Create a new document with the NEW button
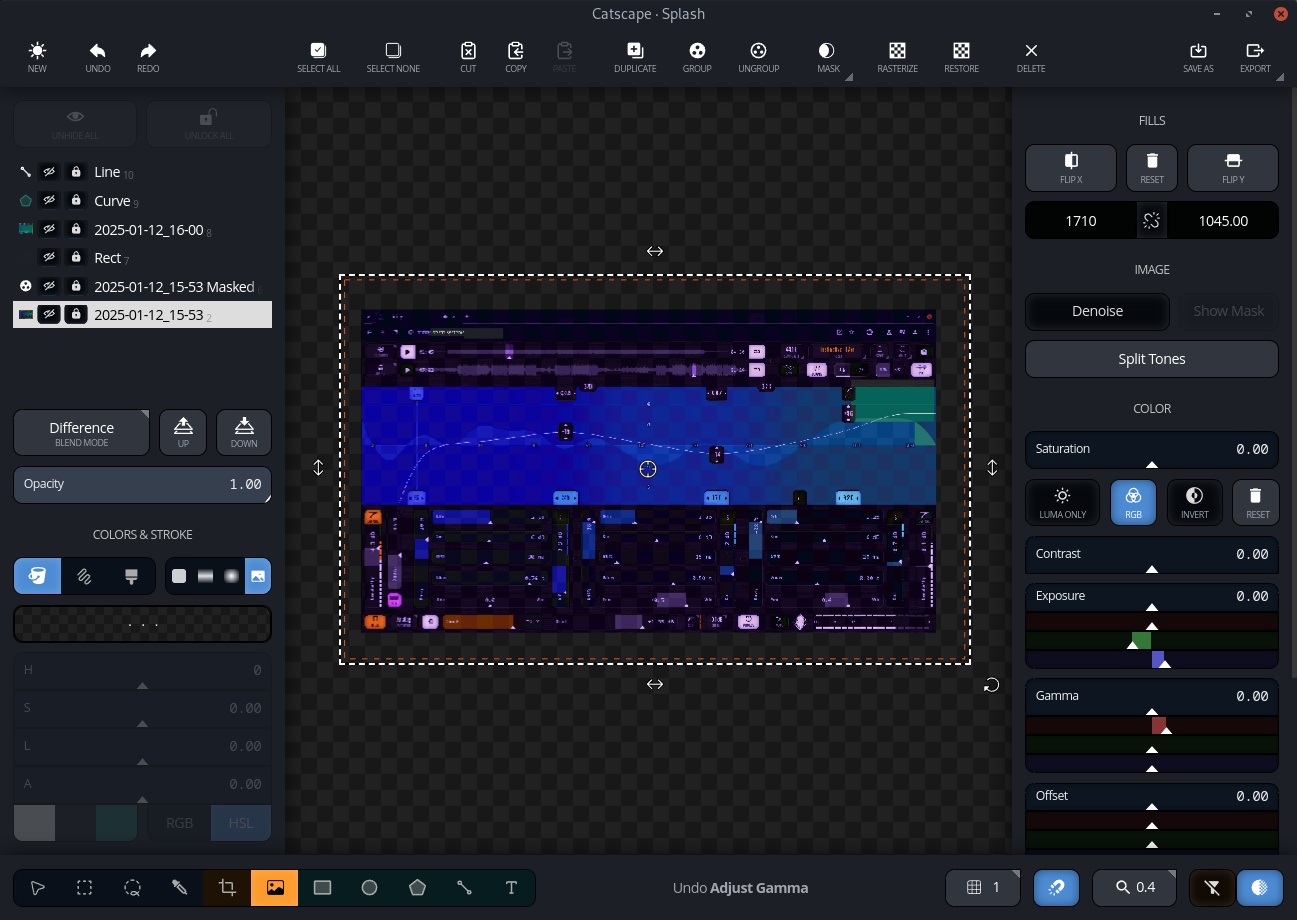 tap(37, 57)
